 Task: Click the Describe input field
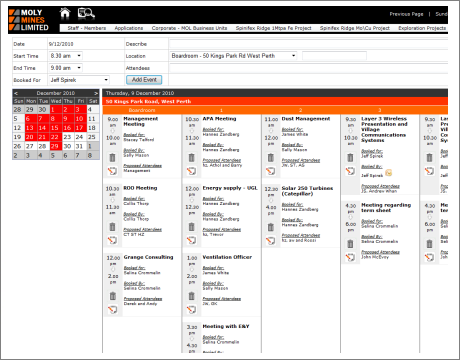[308, 44]
